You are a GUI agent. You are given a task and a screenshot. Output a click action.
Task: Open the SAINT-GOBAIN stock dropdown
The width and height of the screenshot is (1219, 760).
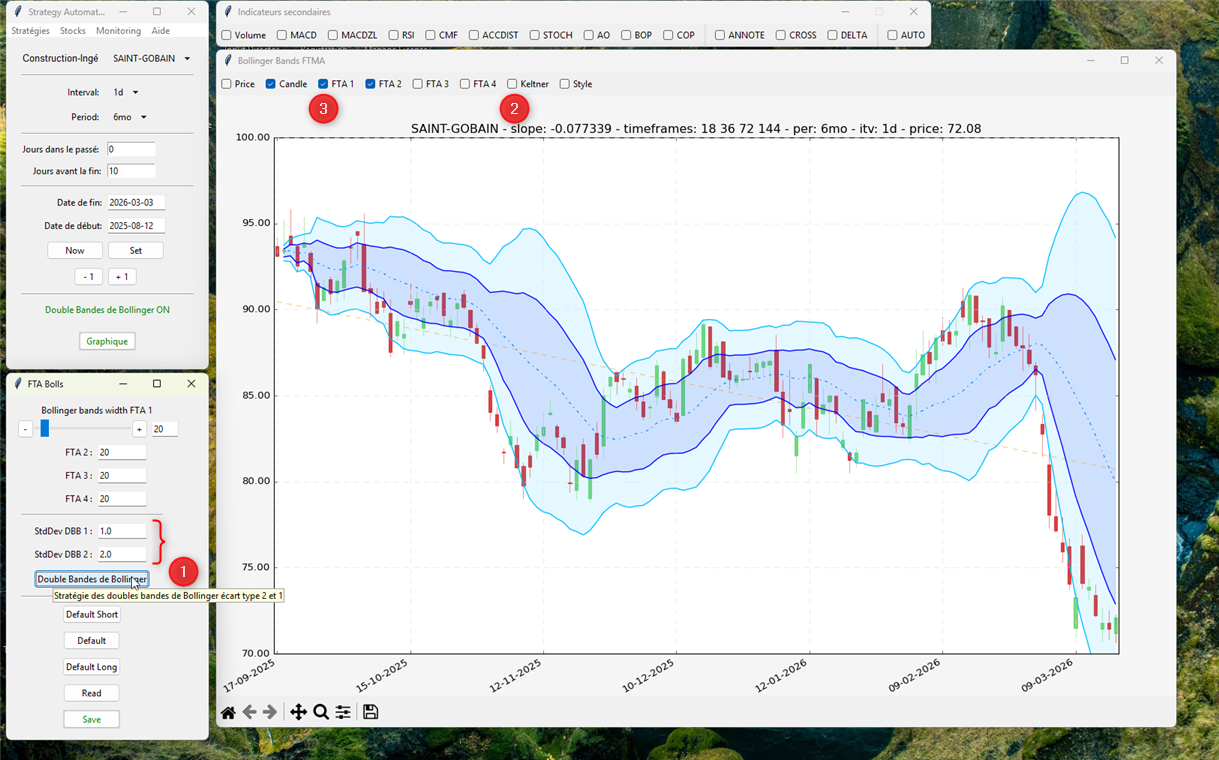[x=151, y=59]
